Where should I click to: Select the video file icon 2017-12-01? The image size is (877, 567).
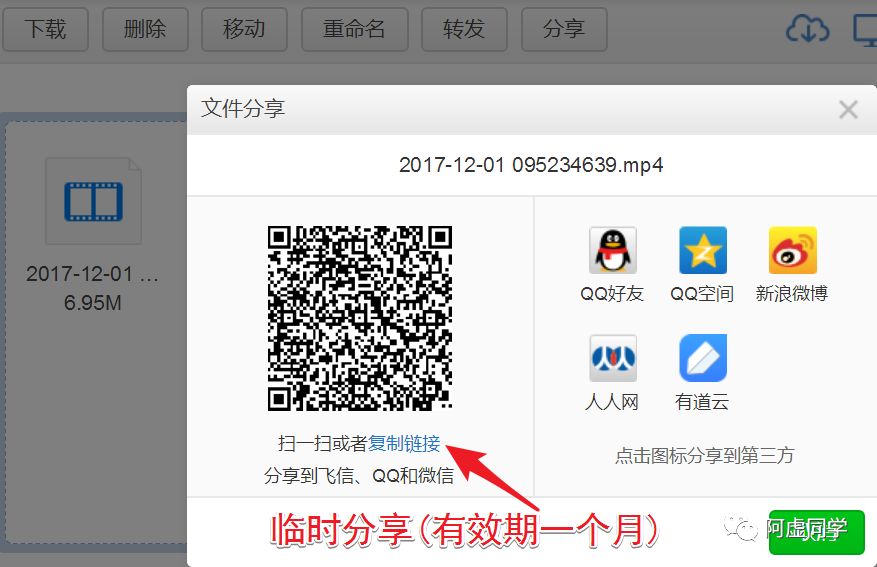click(93, 201)
